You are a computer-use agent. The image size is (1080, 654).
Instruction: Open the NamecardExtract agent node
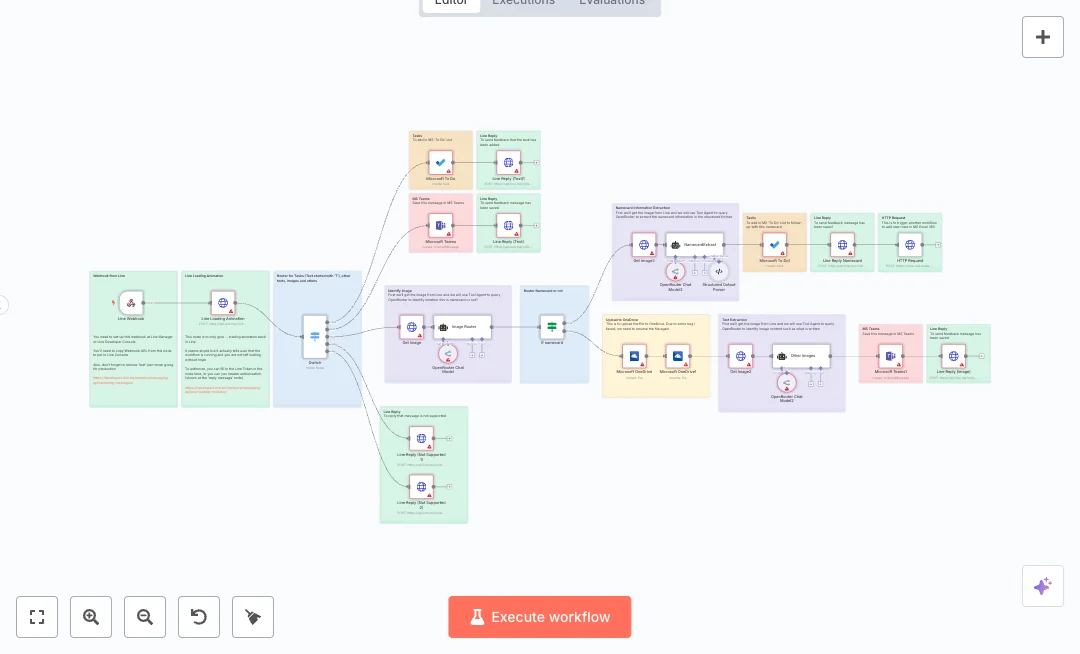693,244
